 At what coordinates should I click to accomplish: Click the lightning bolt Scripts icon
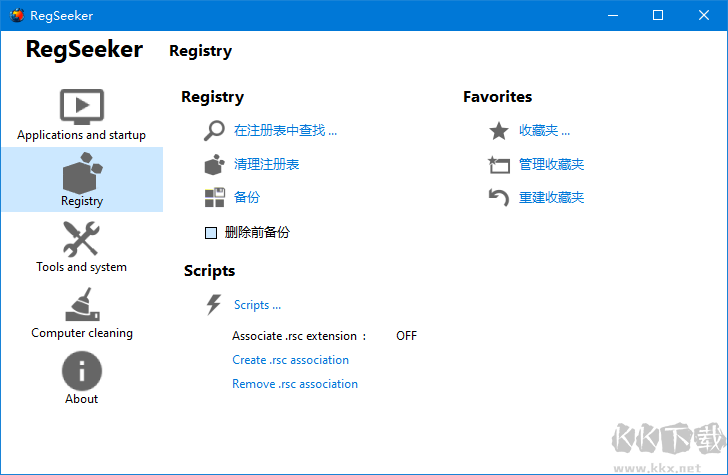click(214, 305)
